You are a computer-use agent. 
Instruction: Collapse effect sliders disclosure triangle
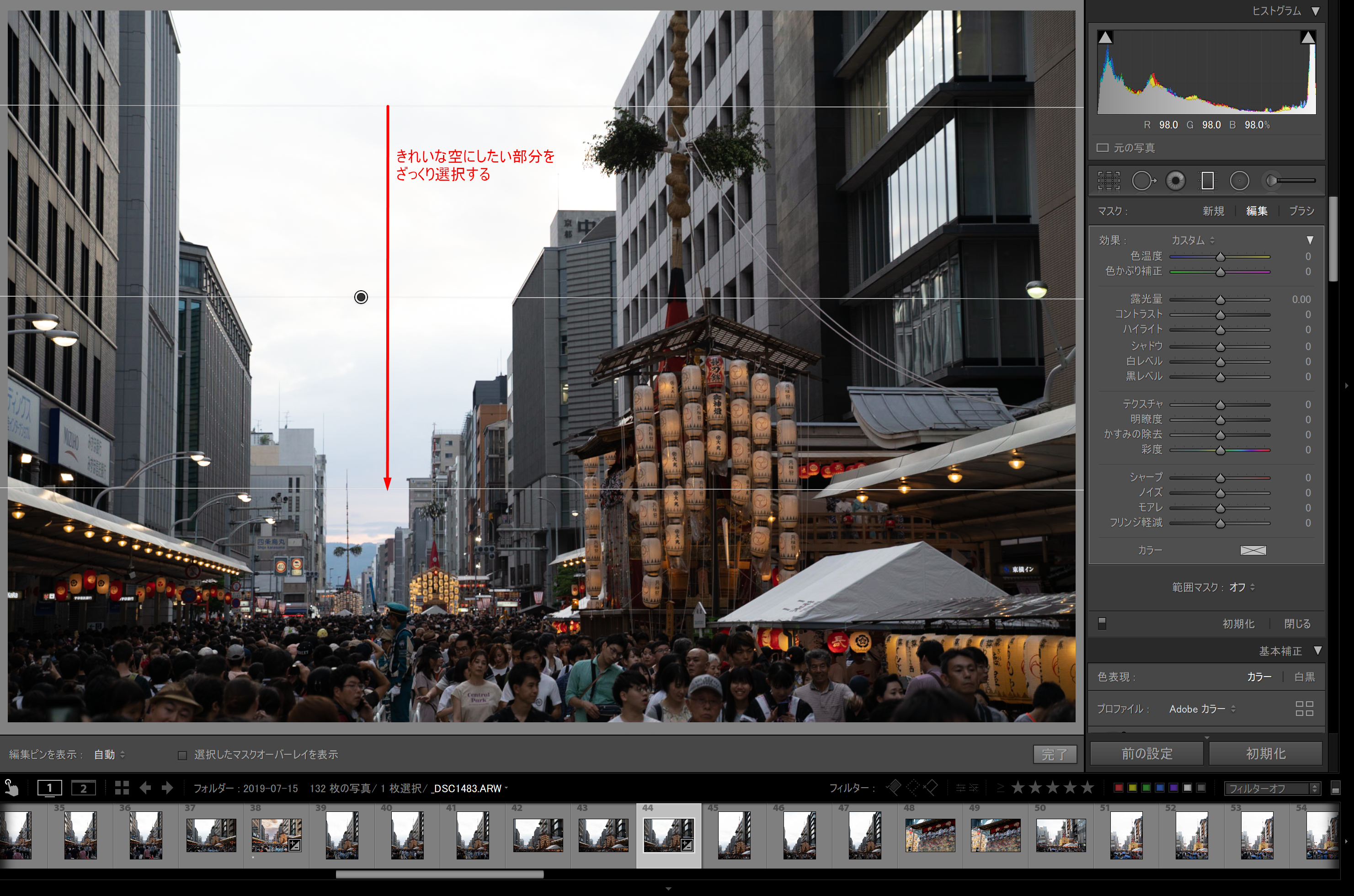1310,240
